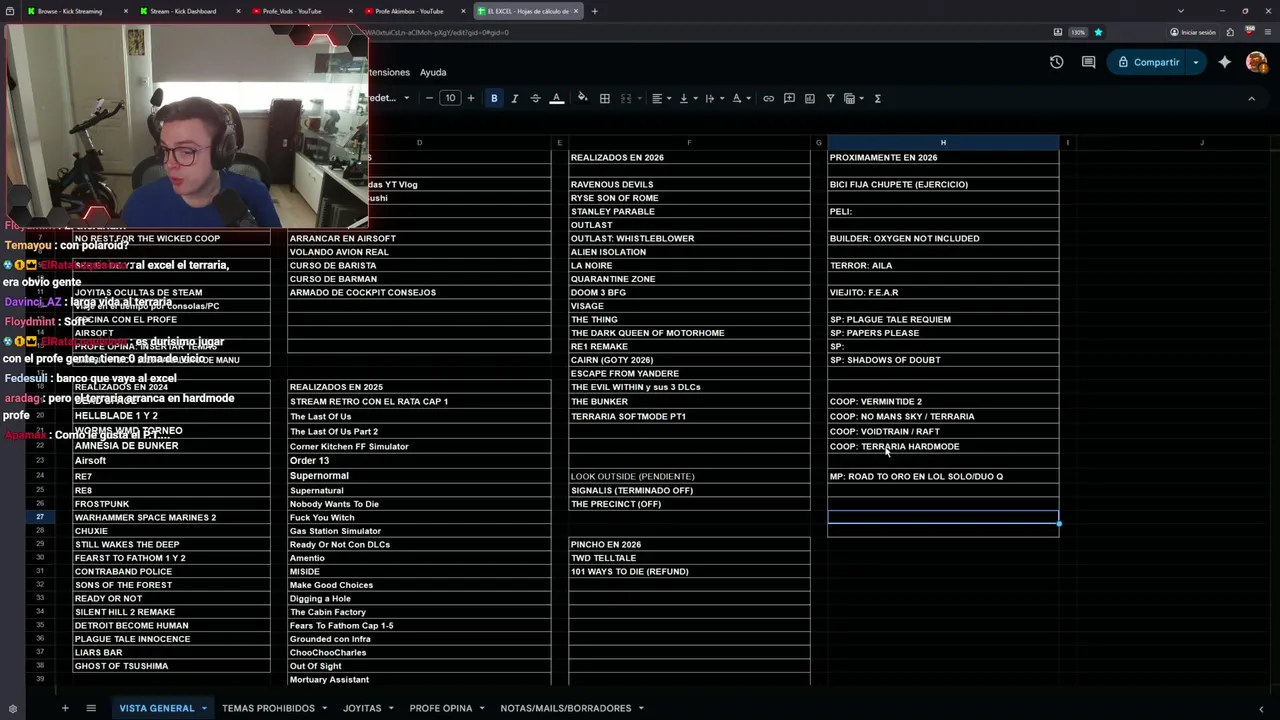
Task: Click the insert comment icon
Action: pyautogui.click(x=789, y=98)
